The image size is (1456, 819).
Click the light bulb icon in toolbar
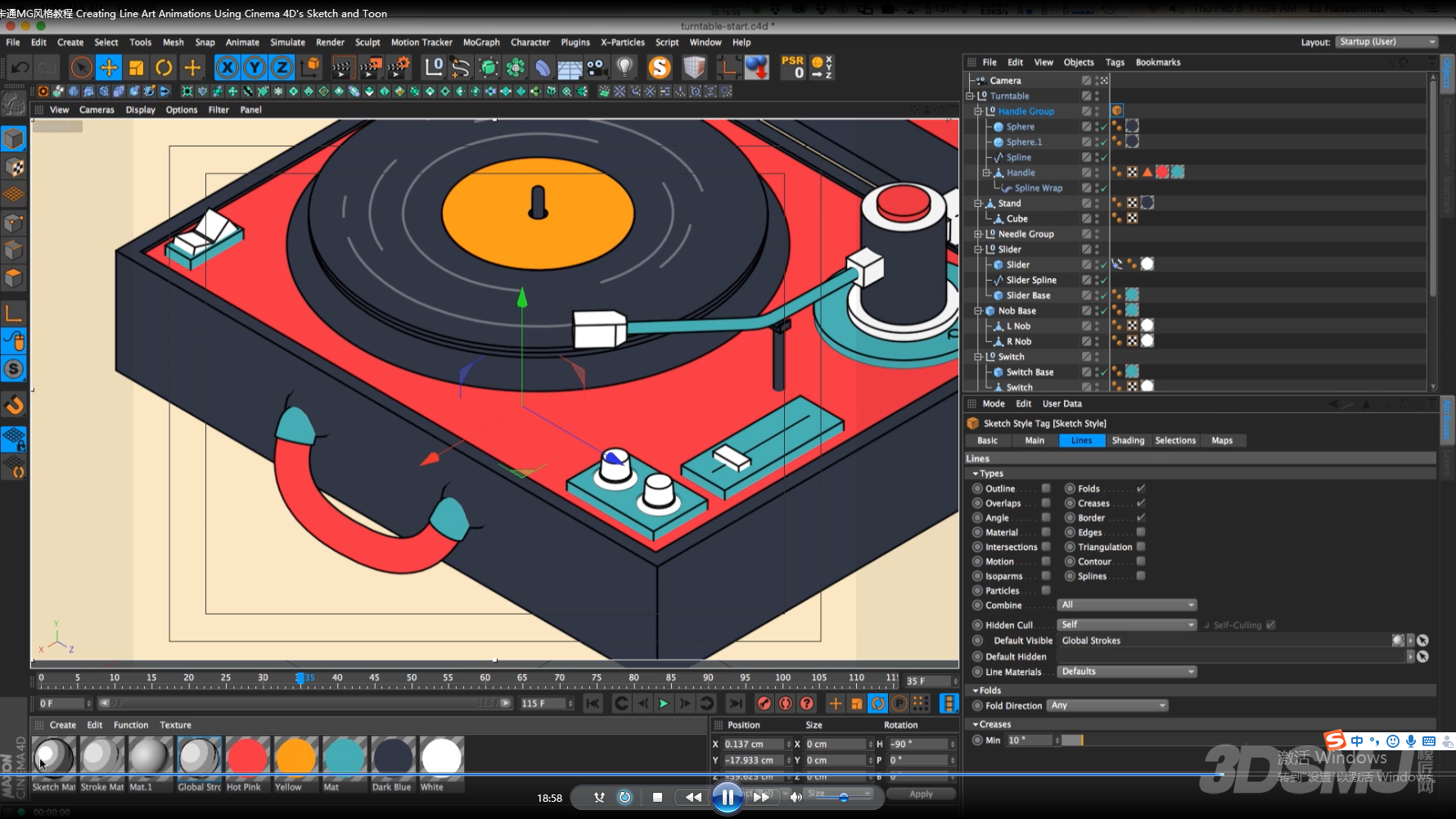pos(625,67)
